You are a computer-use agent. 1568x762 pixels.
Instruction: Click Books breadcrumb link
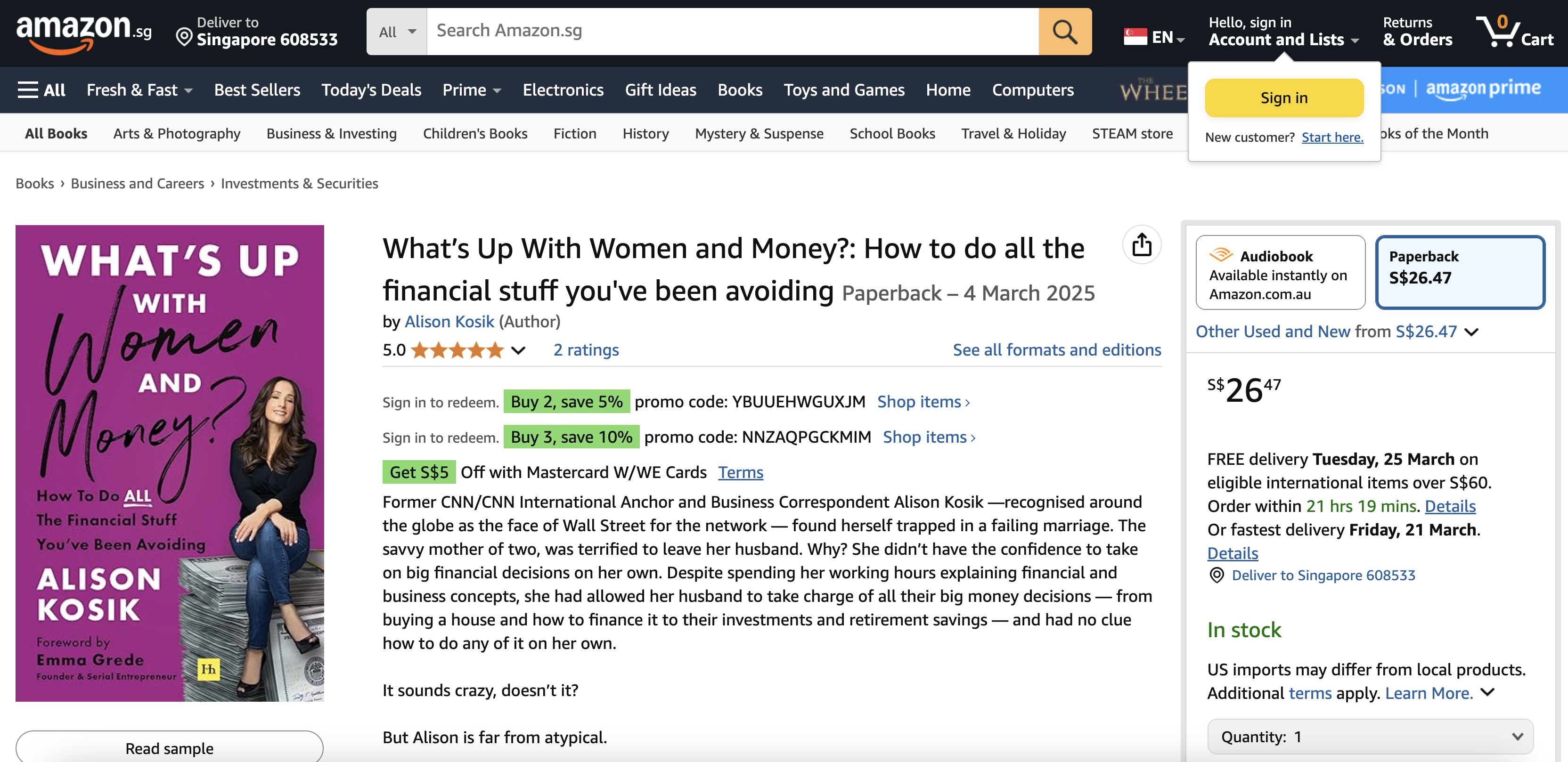[35, 183]
